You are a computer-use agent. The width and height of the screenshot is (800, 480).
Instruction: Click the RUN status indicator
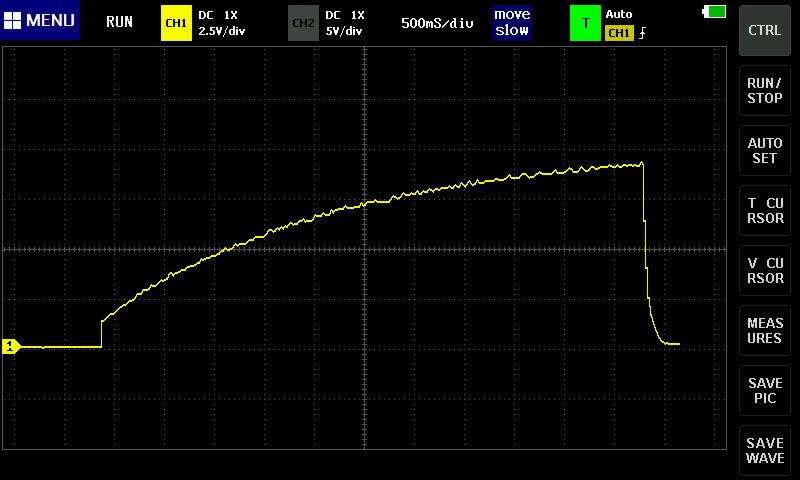click(x=119, y=22)
